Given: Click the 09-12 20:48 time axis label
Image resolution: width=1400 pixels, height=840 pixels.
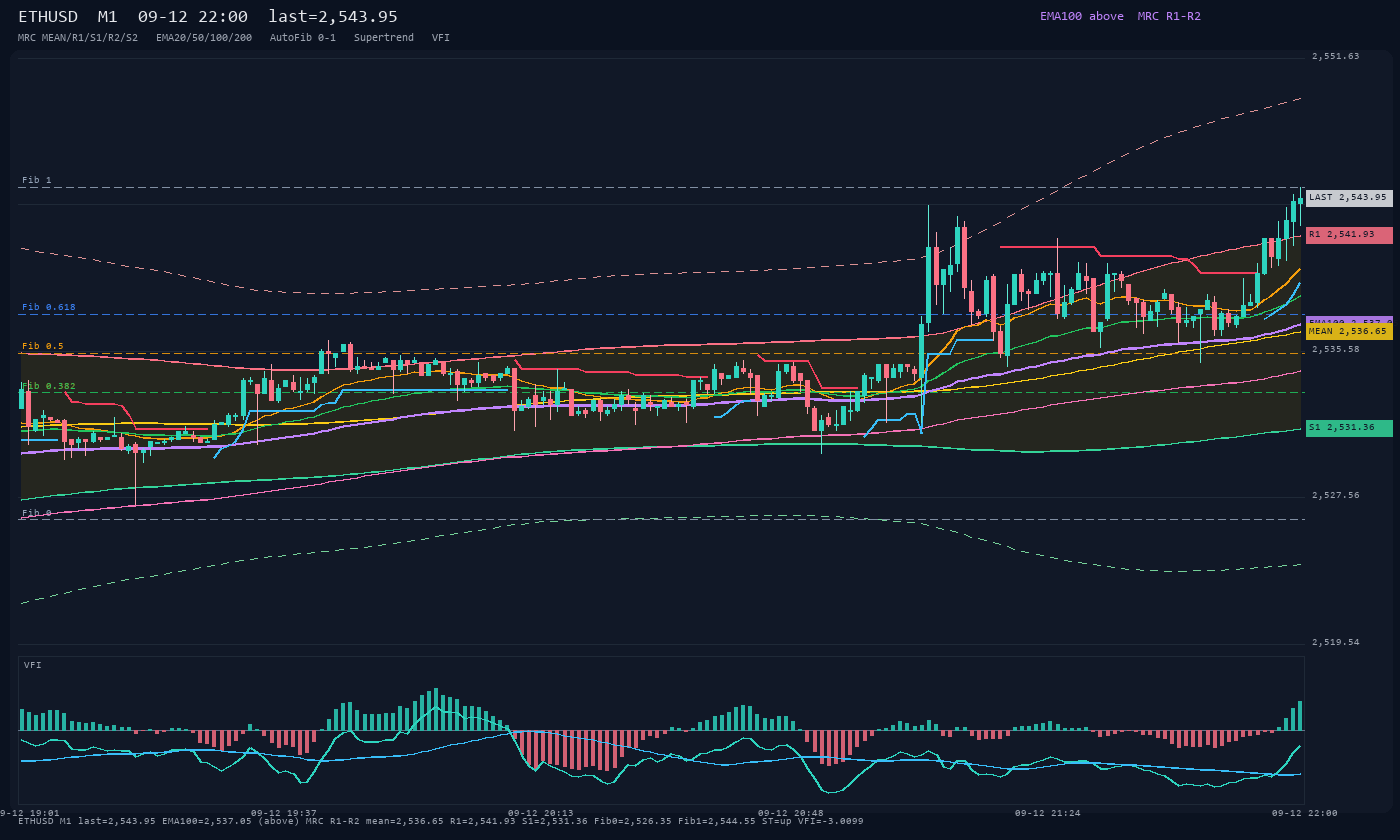Looking at the screenshot, I should pyautogui.click(x=790, y=813).
